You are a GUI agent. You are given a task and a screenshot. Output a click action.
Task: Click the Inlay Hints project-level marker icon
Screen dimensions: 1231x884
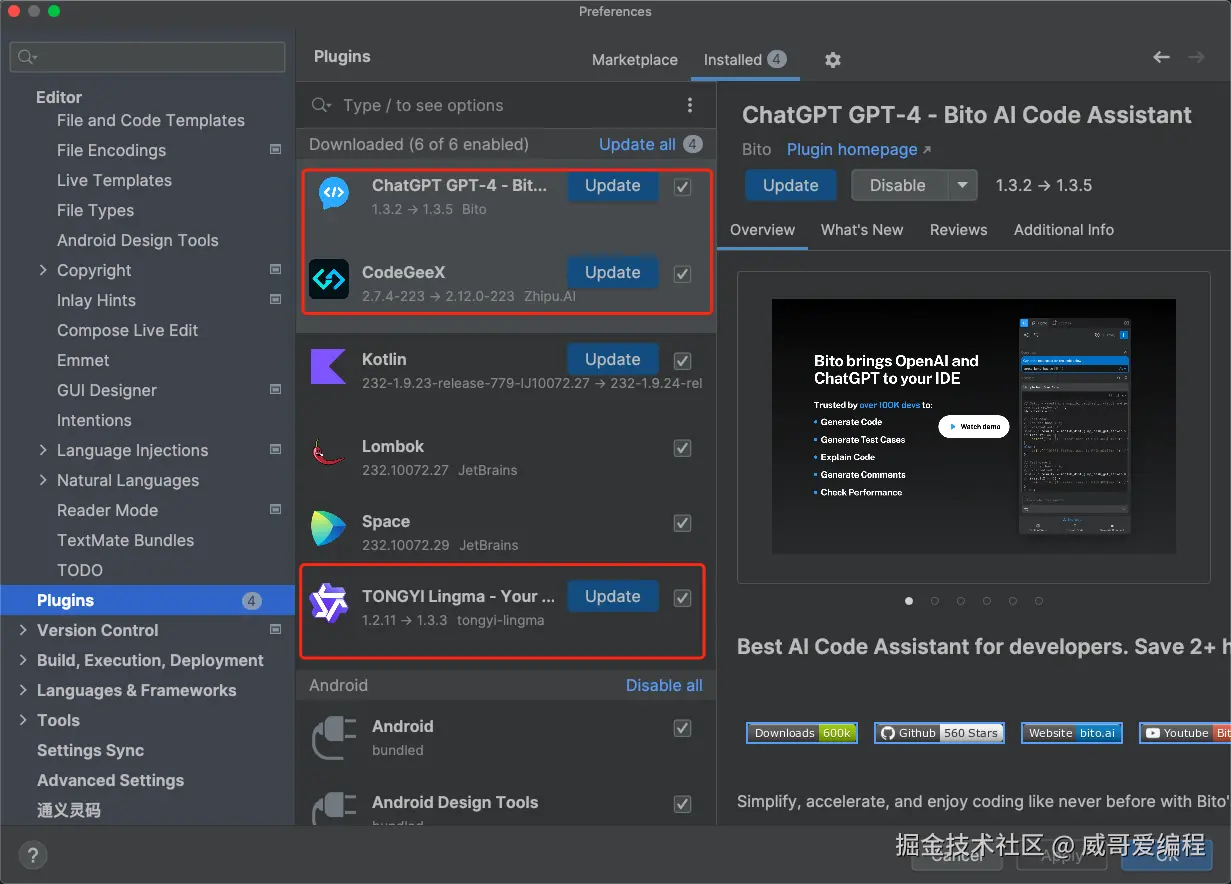pyautogui.click(x=276, y=300)
